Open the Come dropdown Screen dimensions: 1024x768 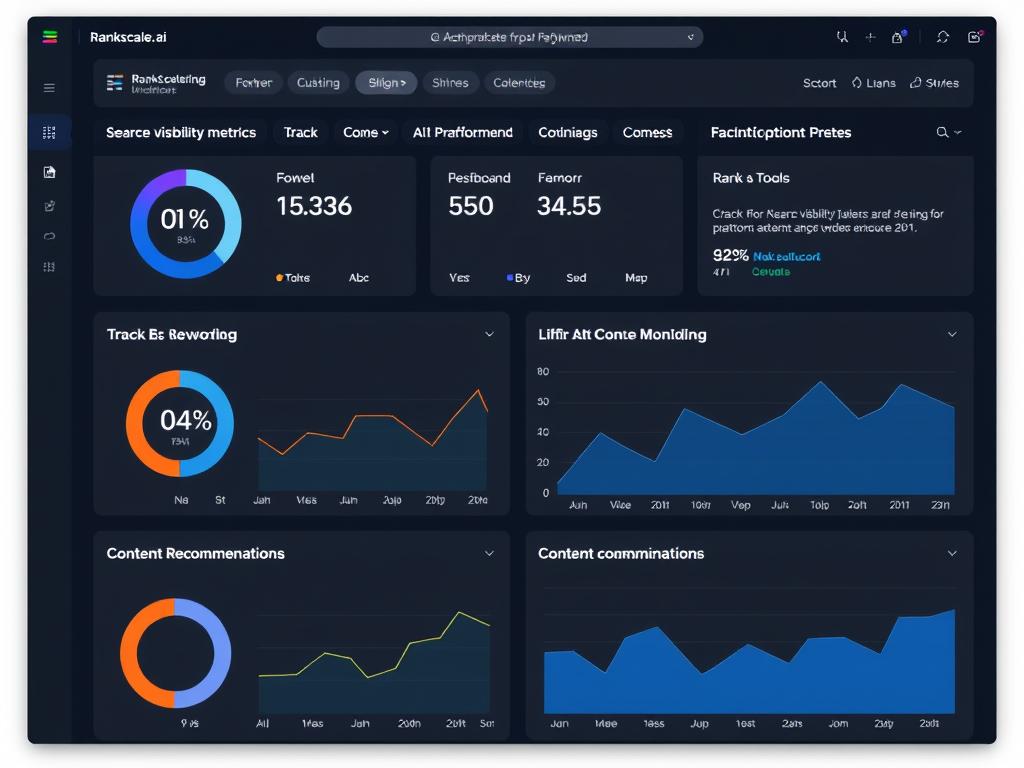click(365, 132)
